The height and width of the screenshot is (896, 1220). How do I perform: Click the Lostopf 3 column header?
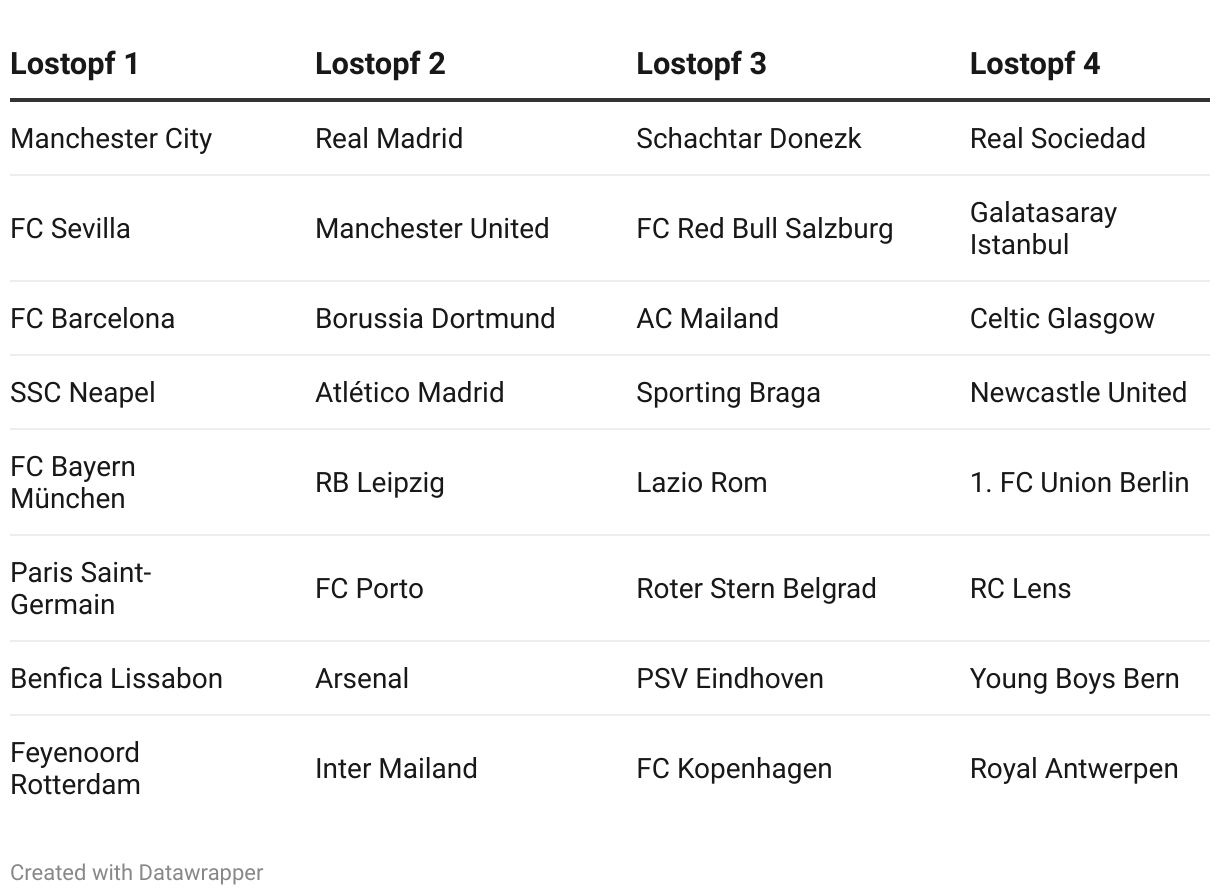tap(701, 64)
